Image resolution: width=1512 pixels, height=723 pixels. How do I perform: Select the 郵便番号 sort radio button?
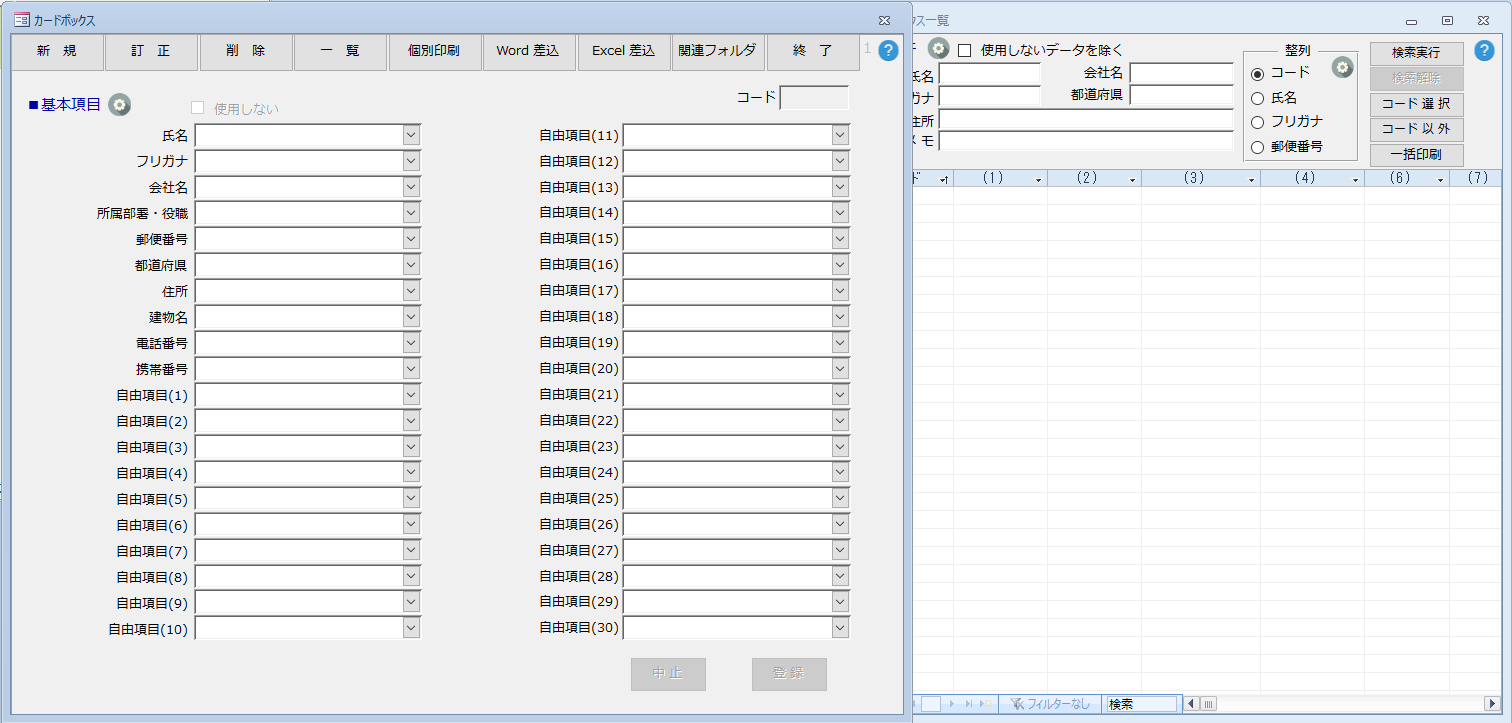pos(1258,147)
